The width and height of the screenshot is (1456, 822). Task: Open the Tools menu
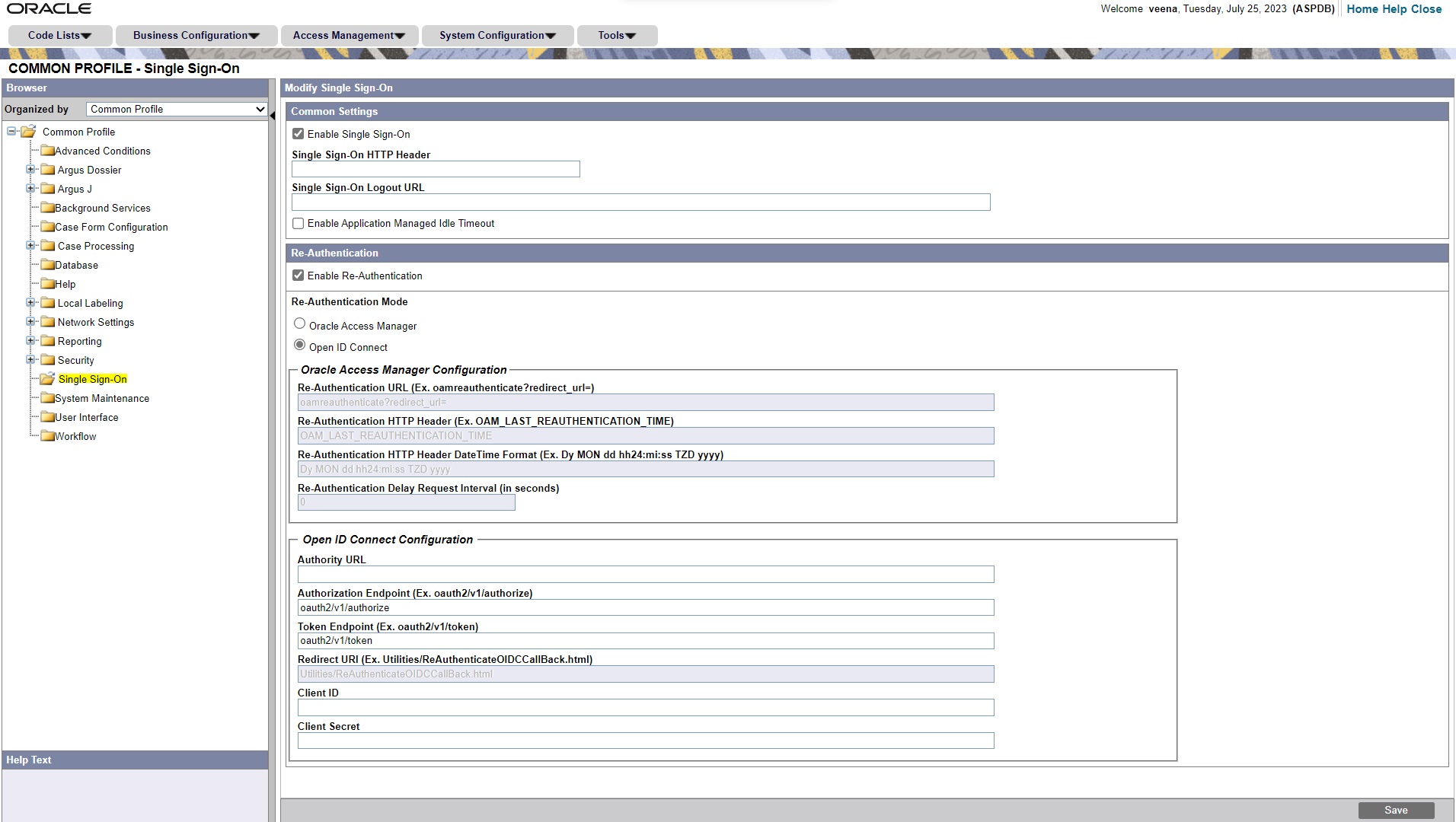(616, 35)
